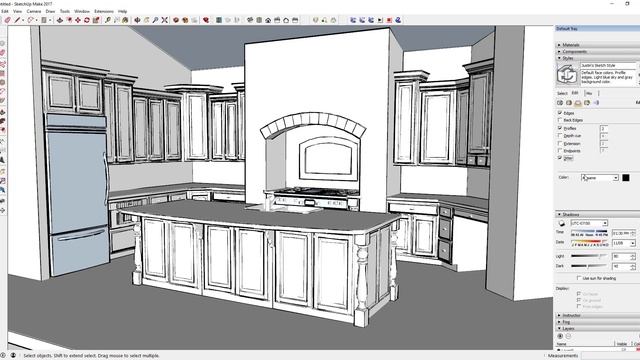Open the edge Color dropdown
640x360 pixels.
tap(600, 178)
